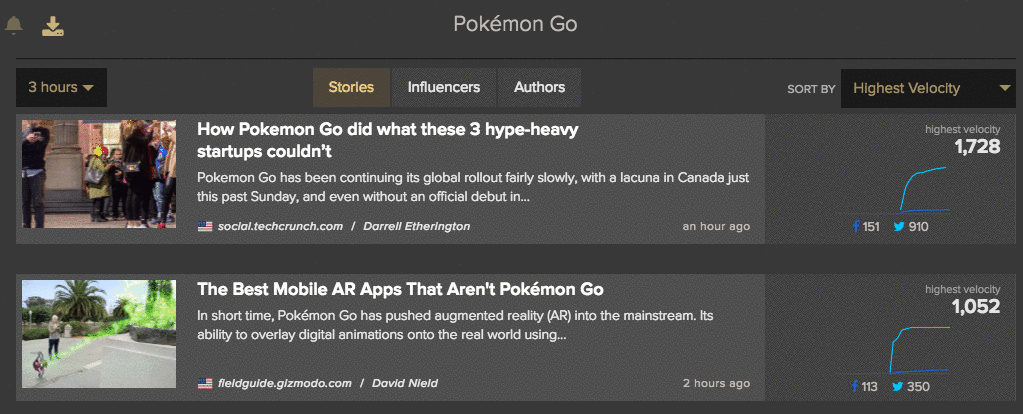Click Twitter icon showing 350 shares

[x=898, y=387]
